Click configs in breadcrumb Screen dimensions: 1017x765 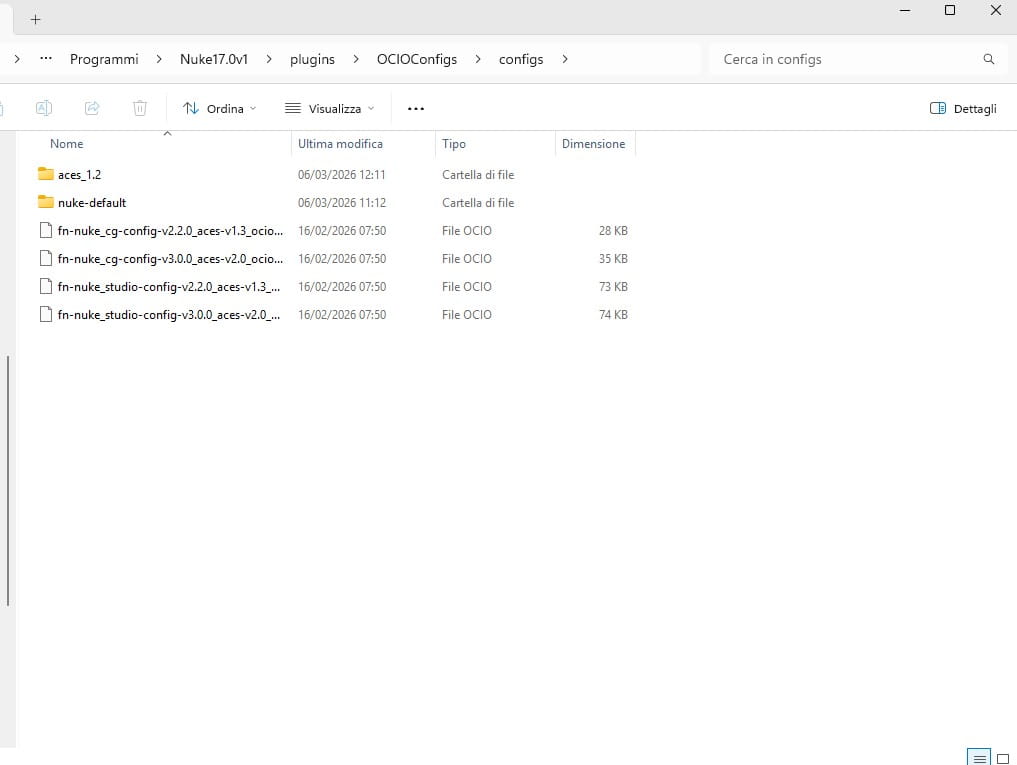(x=521, y=59)
